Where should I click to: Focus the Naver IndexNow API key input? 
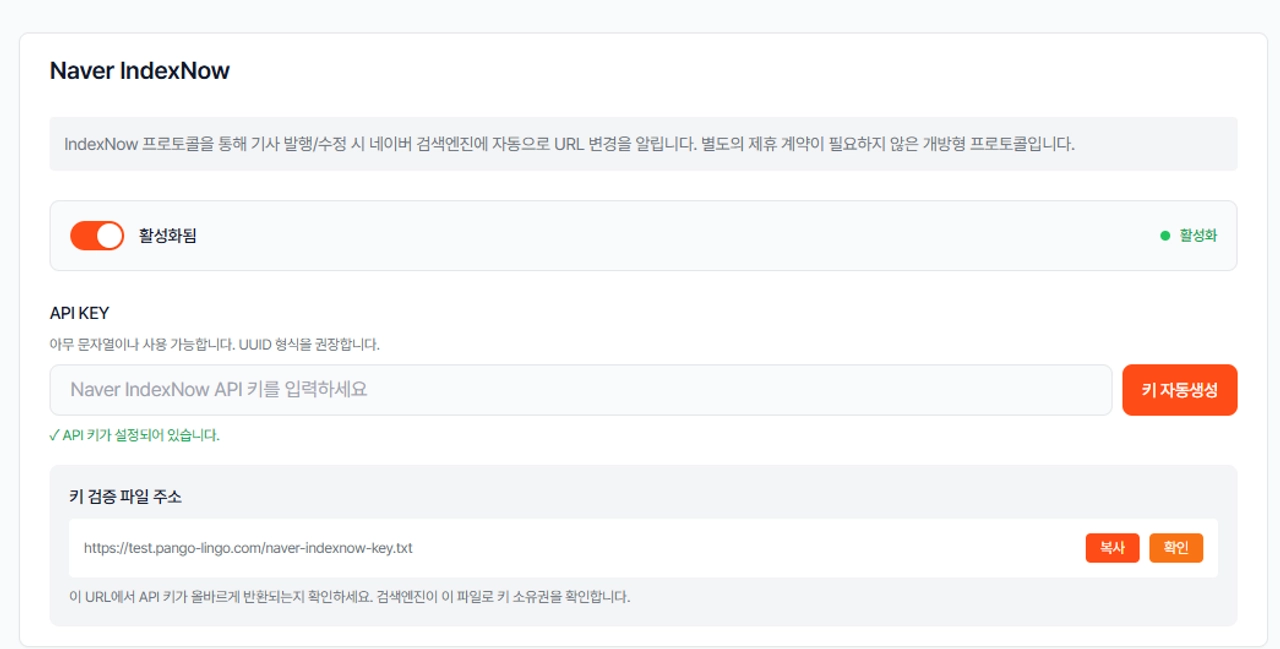pyautogui.click(x=580, y=390)
